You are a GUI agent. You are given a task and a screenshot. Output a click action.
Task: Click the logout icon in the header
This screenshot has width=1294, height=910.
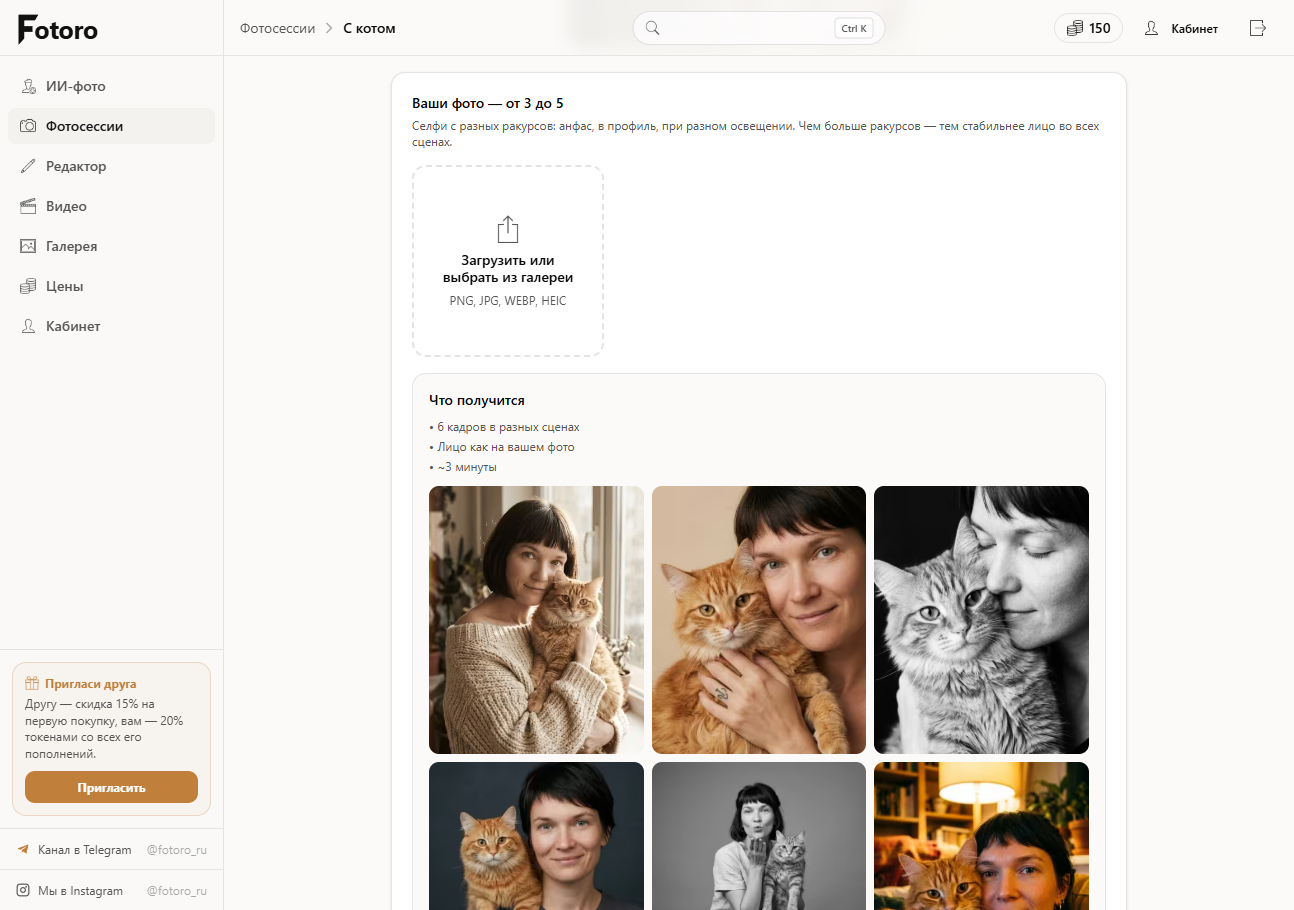coord(1258,28)
